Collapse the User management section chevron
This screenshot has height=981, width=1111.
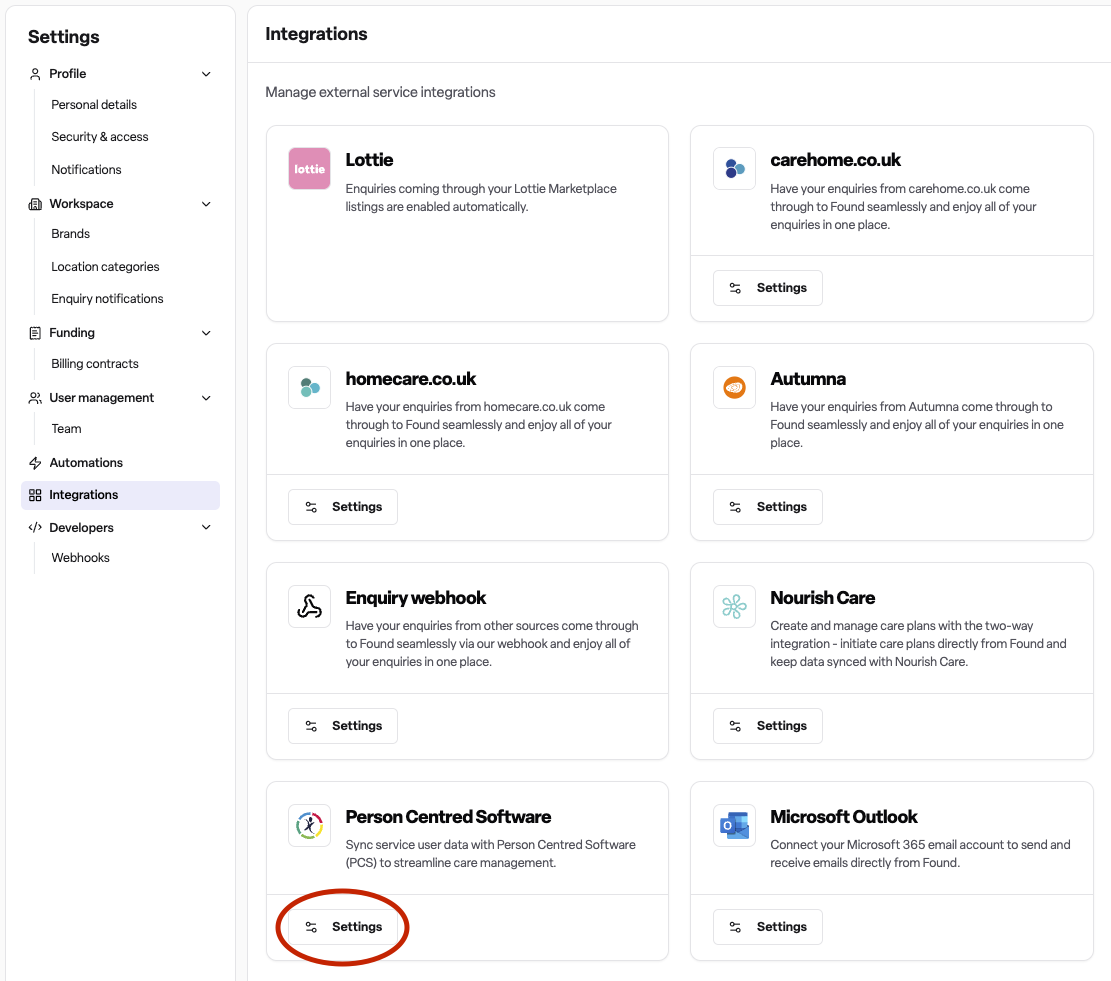click(206, 398)
